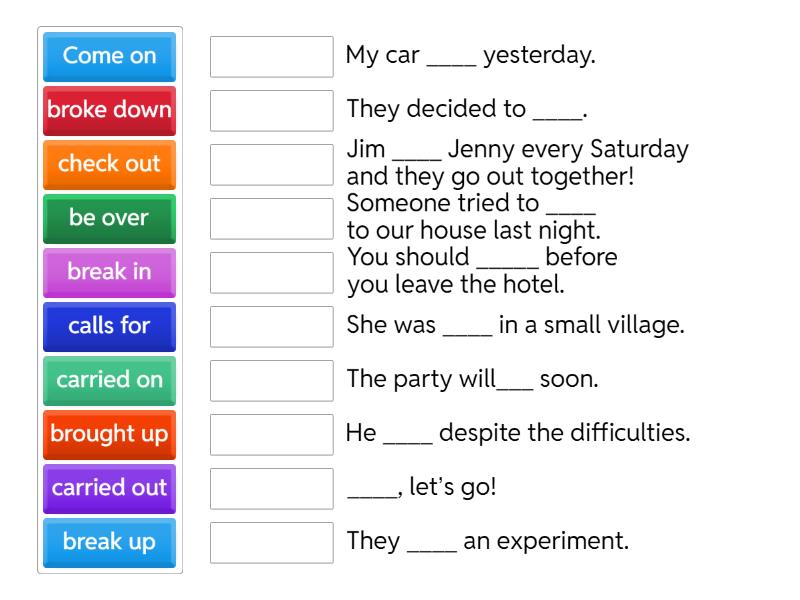Click the answer box beside the car sentence
Image resolution: width=800 pixels, height=600 pixels.
click(271, 57)
